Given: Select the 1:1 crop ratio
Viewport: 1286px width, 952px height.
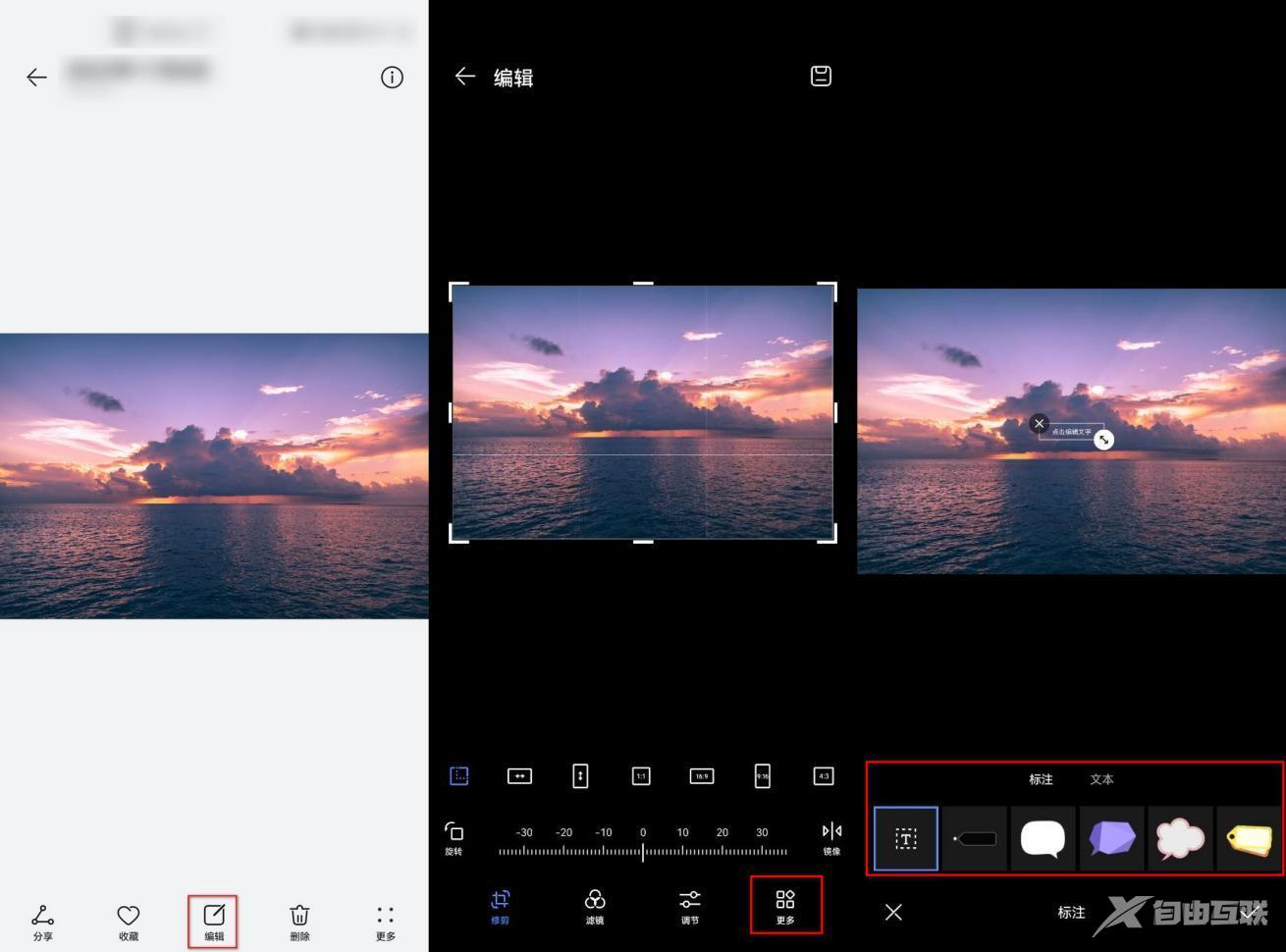Looking at the screenshot, I should [x=641, y=776].
